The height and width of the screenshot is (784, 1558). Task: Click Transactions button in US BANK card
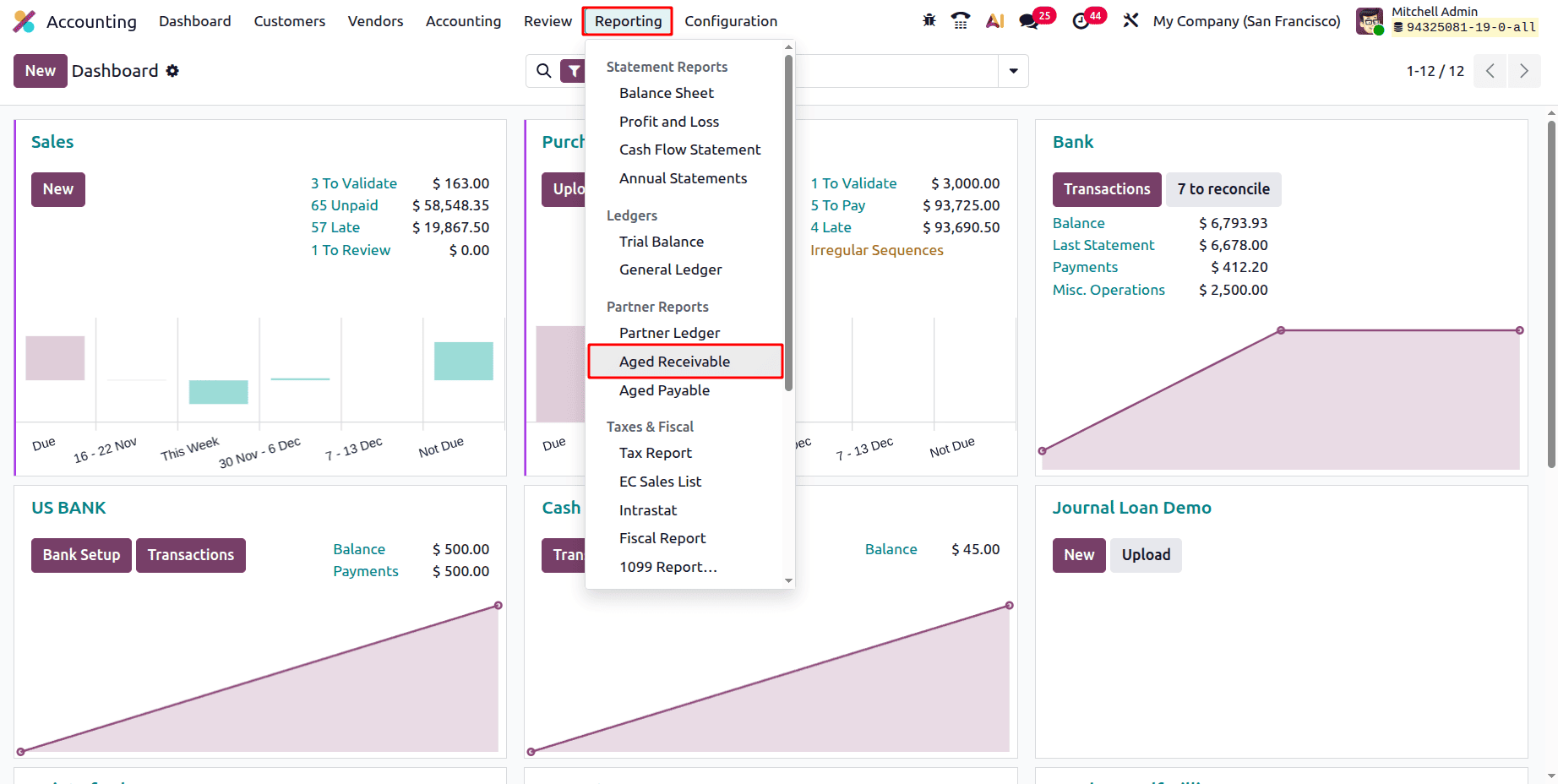191,555
